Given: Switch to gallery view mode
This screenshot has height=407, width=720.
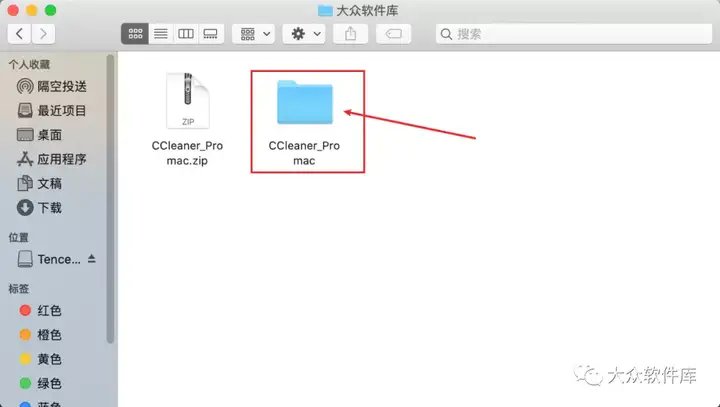Looking at the screenshot, I should [x=211, y=34].
